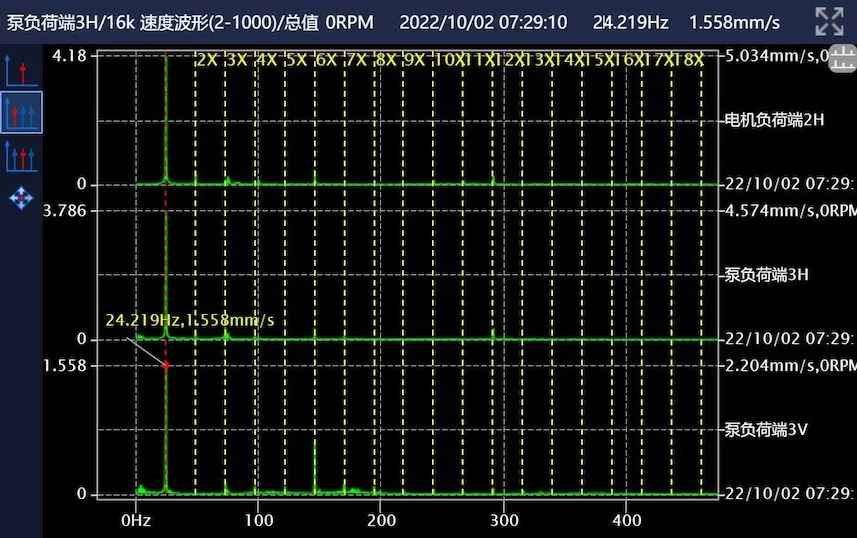Click the four-arrow pan/move icon
Screen dimensions: 857x538
pos(20,198)
